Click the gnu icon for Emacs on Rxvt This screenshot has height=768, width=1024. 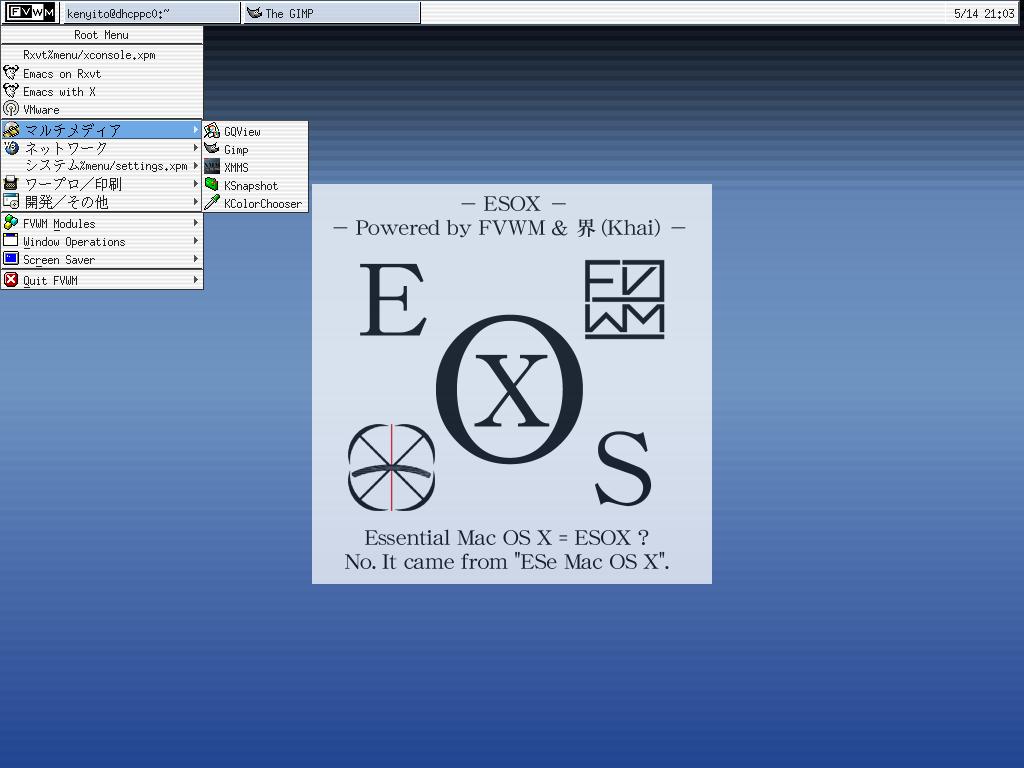[x=11, y=73]
